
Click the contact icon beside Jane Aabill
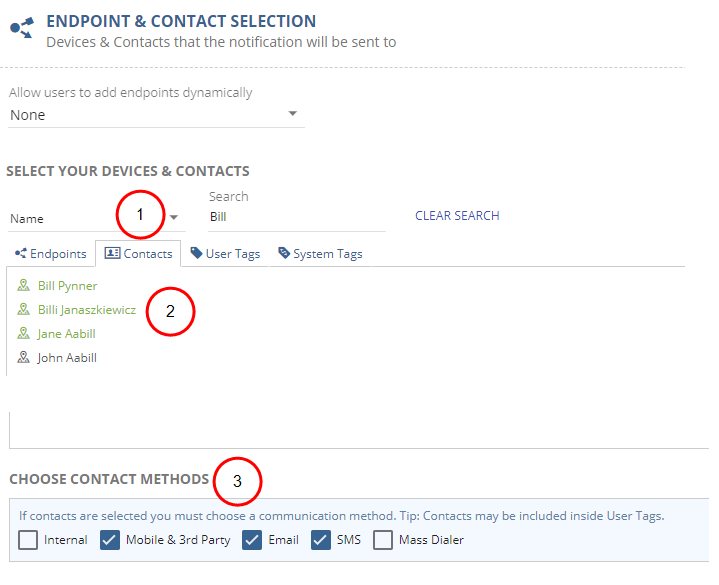click(x=24, y=334)
